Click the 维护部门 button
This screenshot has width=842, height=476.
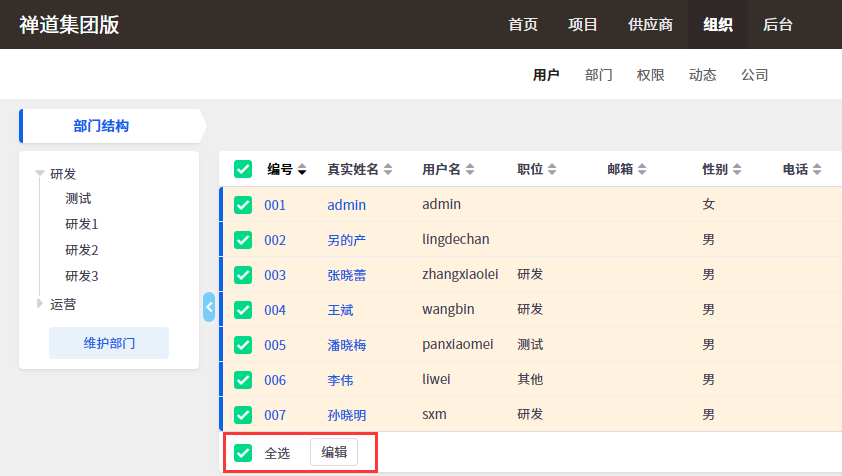click(109, 343)
